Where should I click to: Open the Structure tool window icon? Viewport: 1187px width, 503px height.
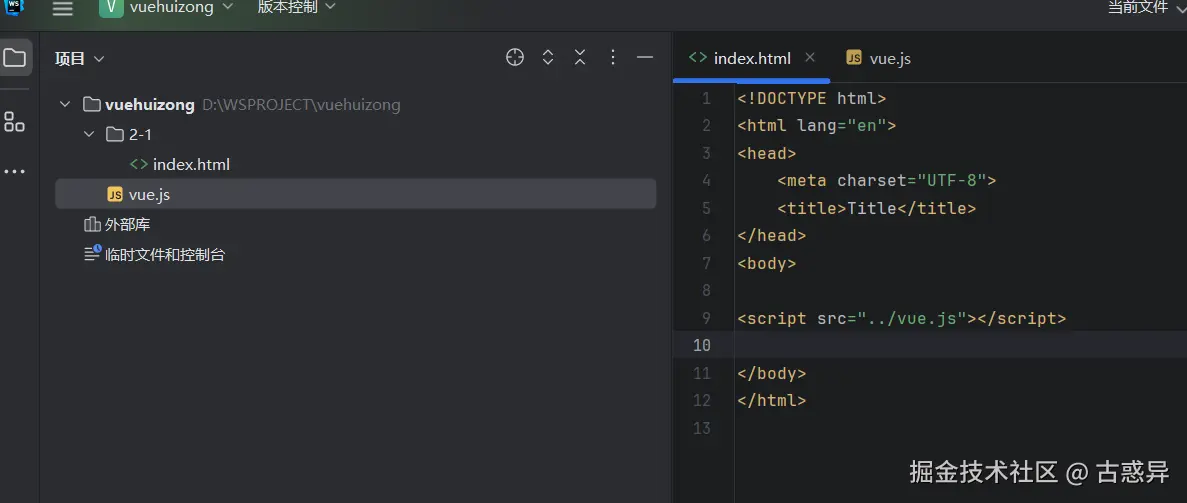[15, 122]
